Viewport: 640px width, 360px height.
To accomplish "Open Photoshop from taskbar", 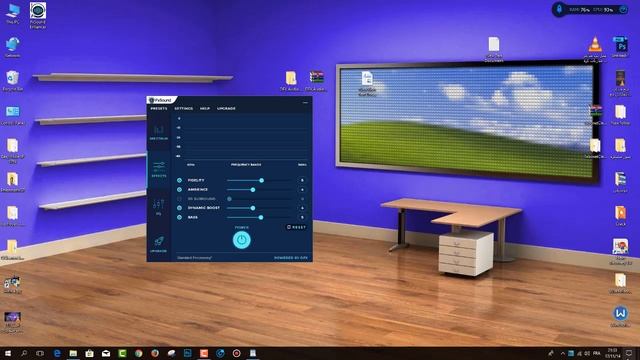I will pyautogui.click(x=187, y=353).
